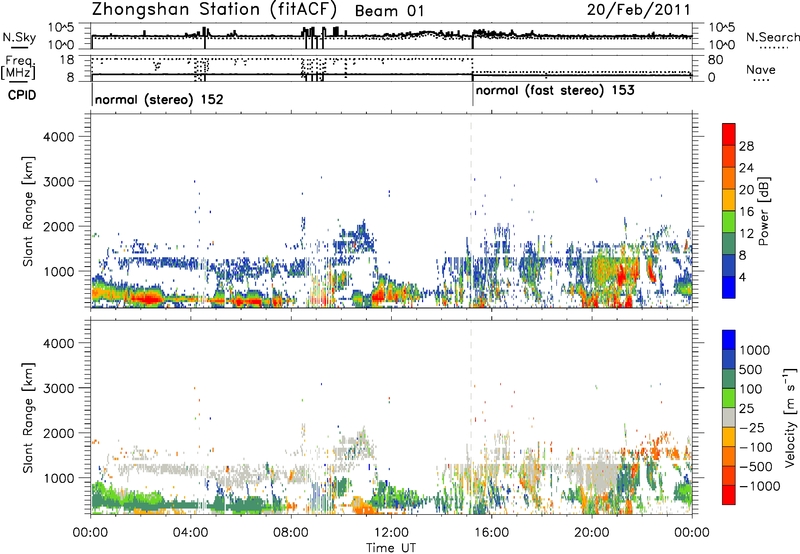Click power colorbar value 4
The height and width of the screenshot is (554, 800).
pyautogui.click(x=742, y=277)
